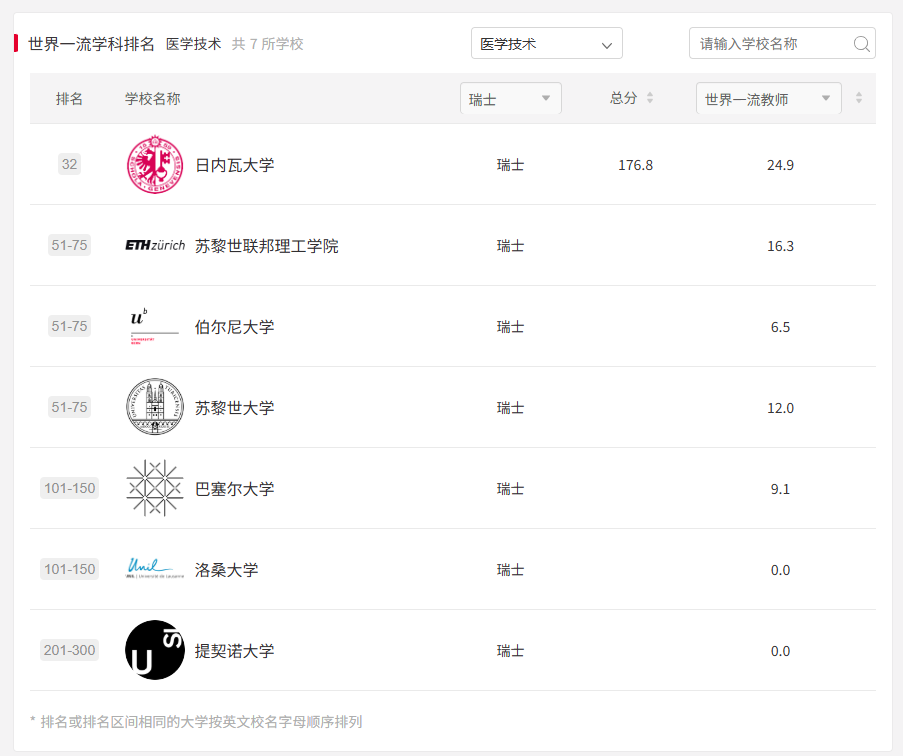Click total score 176.8

(x=635, y=165)
